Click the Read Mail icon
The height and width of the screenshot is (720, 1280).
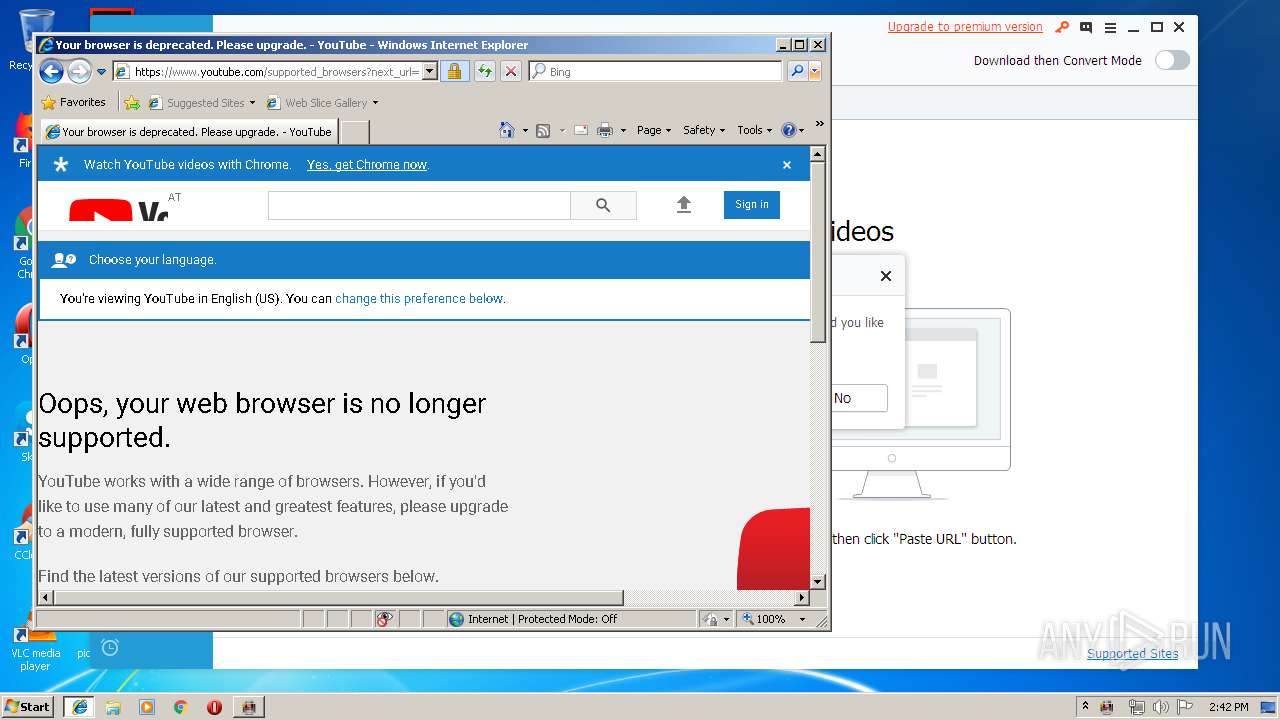pos(580,130)
